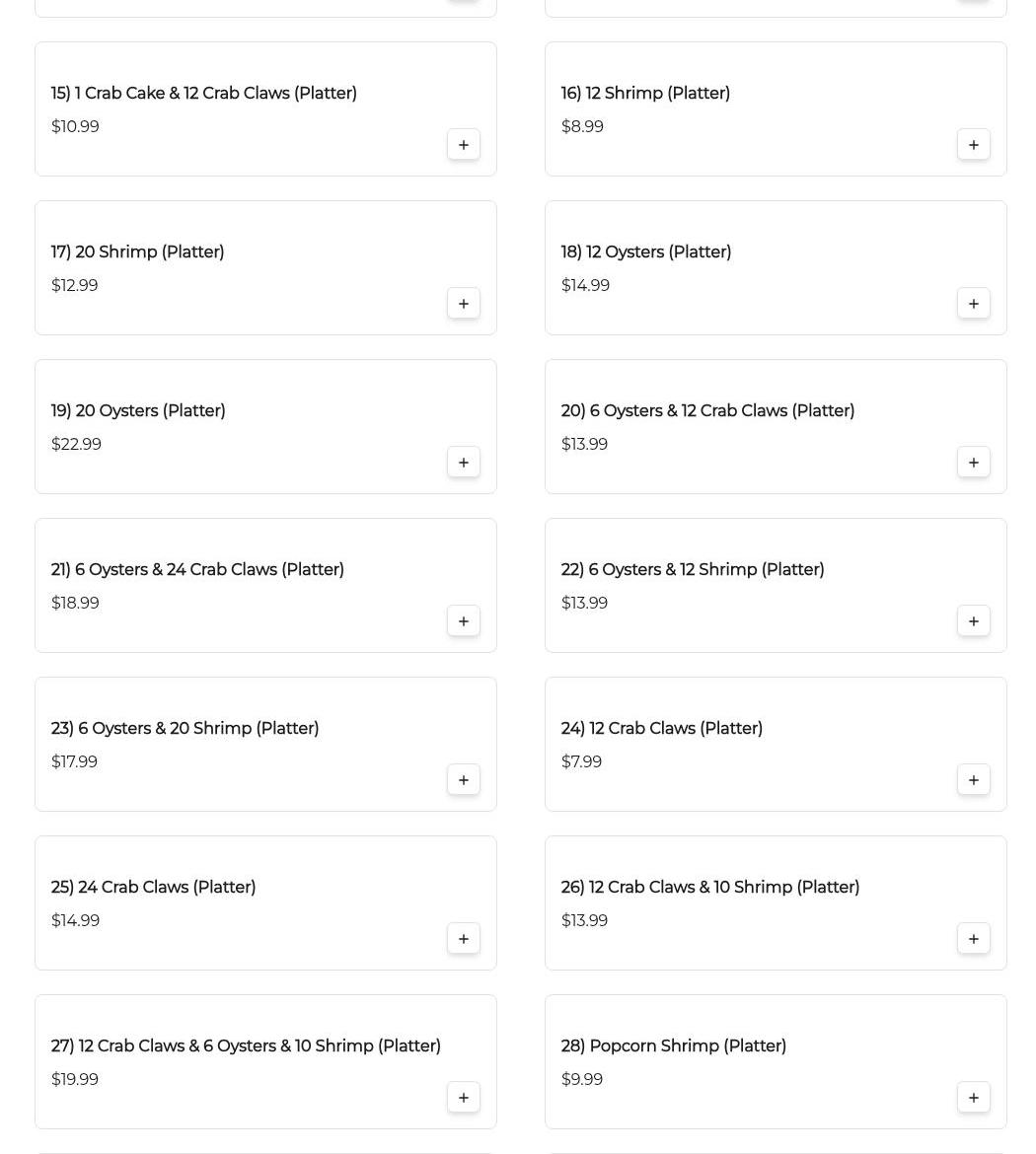Select the 25) 24 Crab Claws card

click(264, 902)
